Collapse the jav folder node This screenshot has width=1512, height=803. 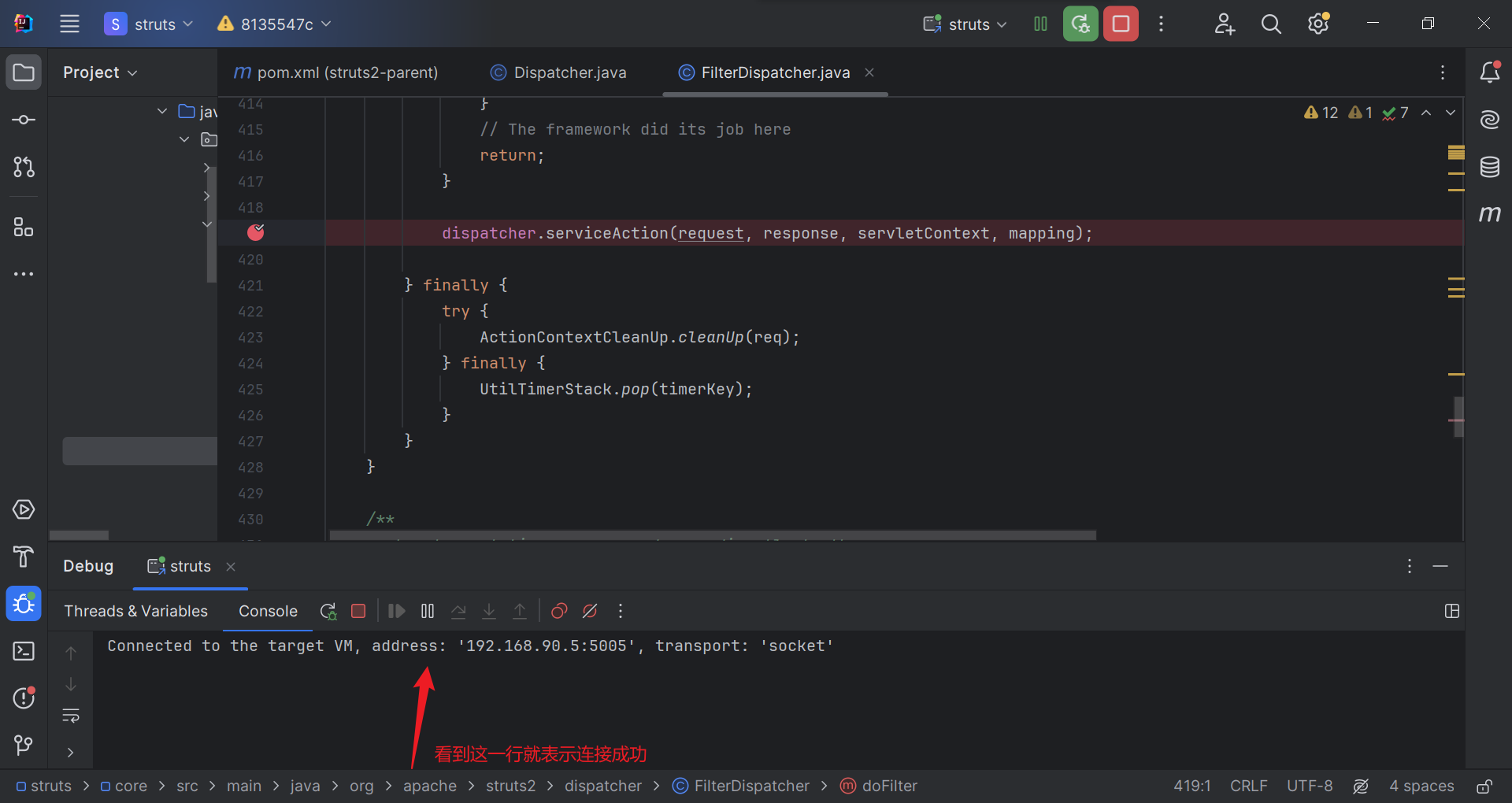[x=162, y=111]
